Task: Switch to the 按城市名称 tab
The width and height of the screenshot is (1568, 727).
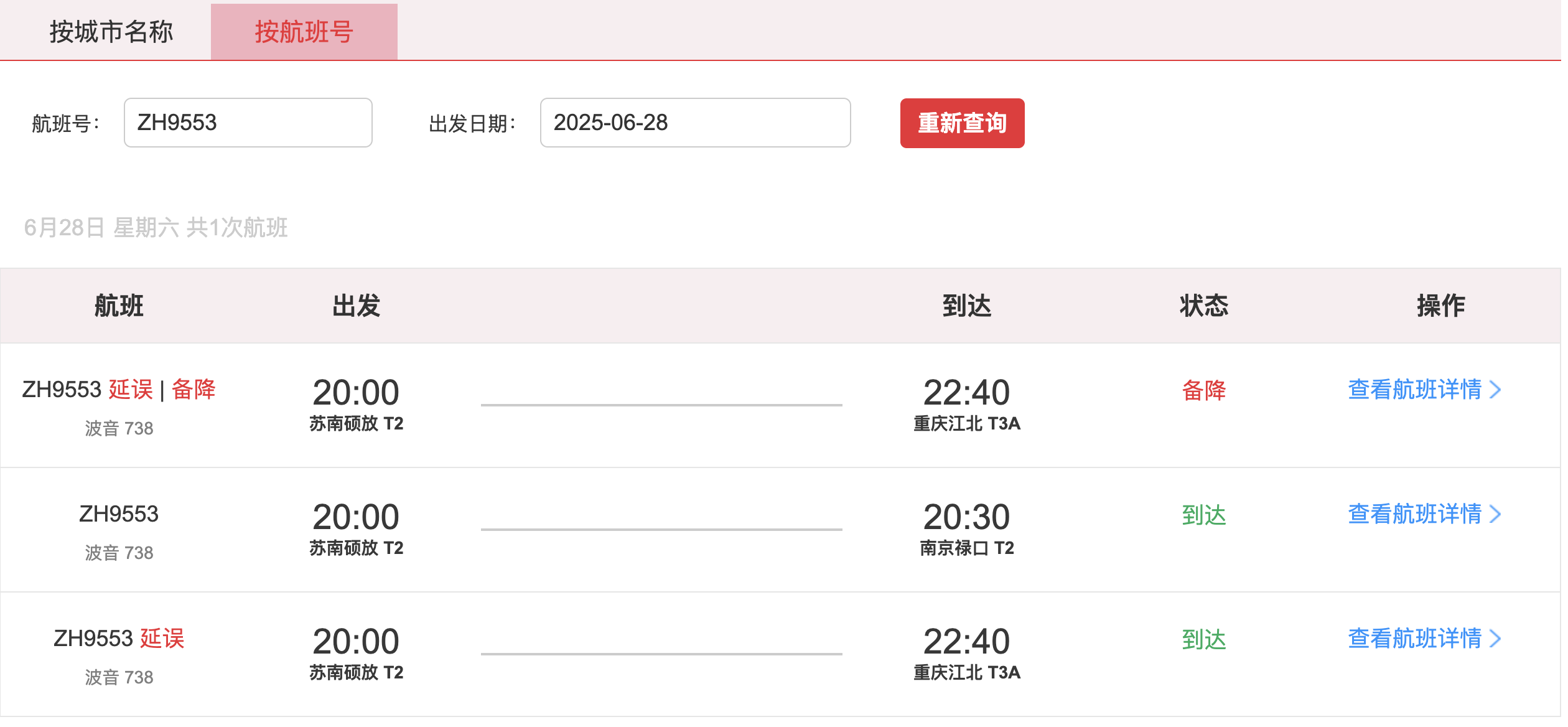Action: point(111,31)
